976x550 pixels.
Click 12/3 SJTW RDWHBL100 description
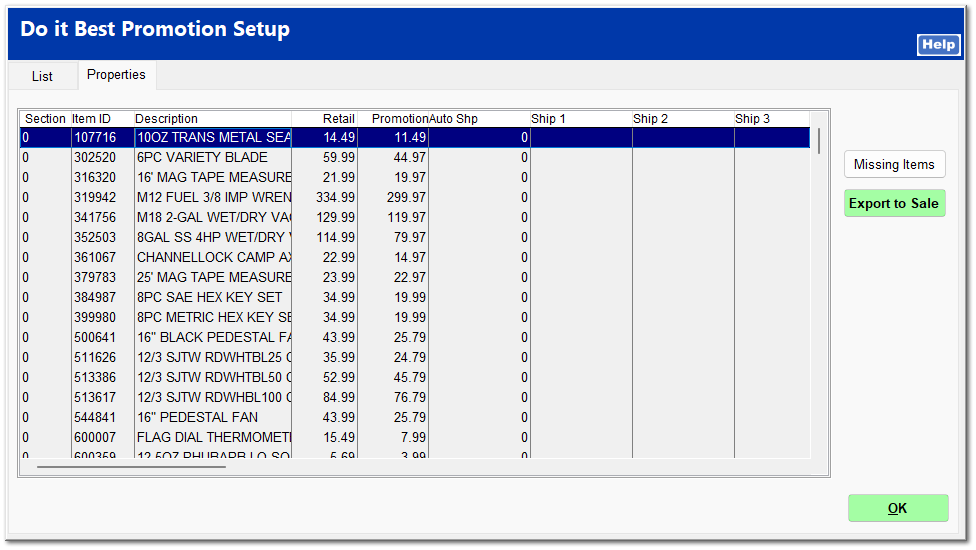point(214,397)
